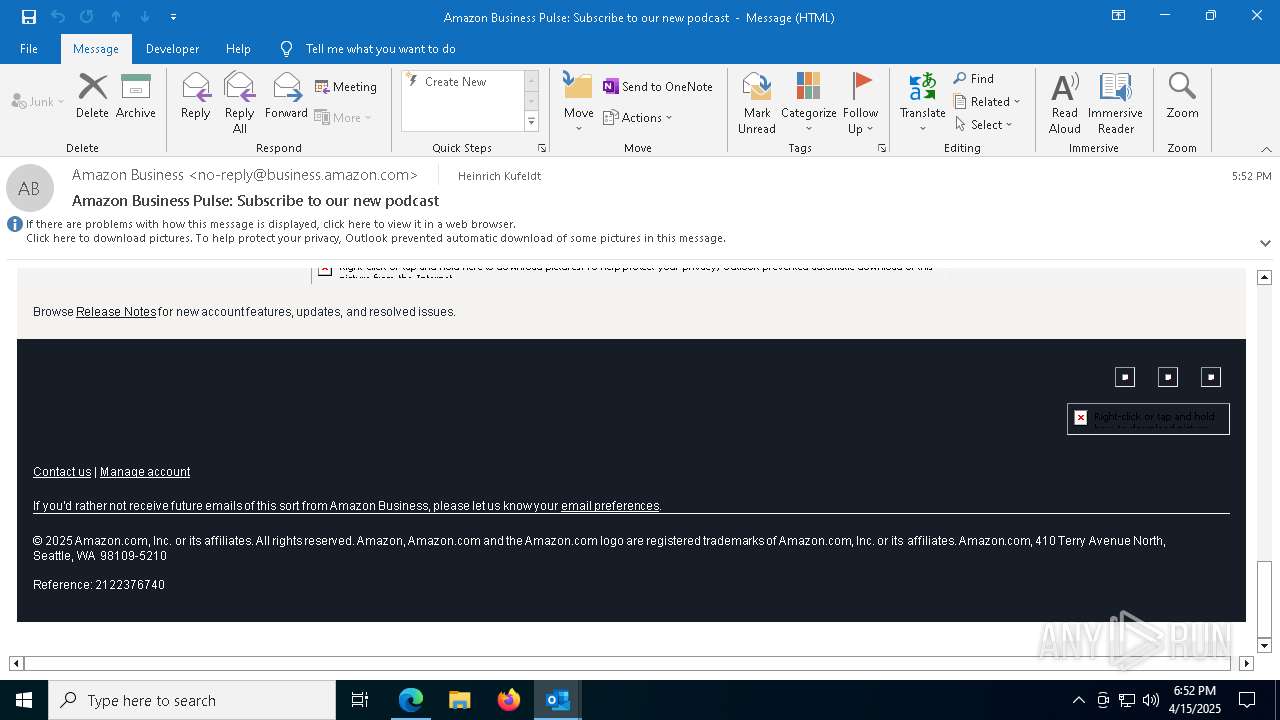The width and height of the screenshot is (1280, 720).
Task: Open the Release Notes link
Action: pos(116,312)
